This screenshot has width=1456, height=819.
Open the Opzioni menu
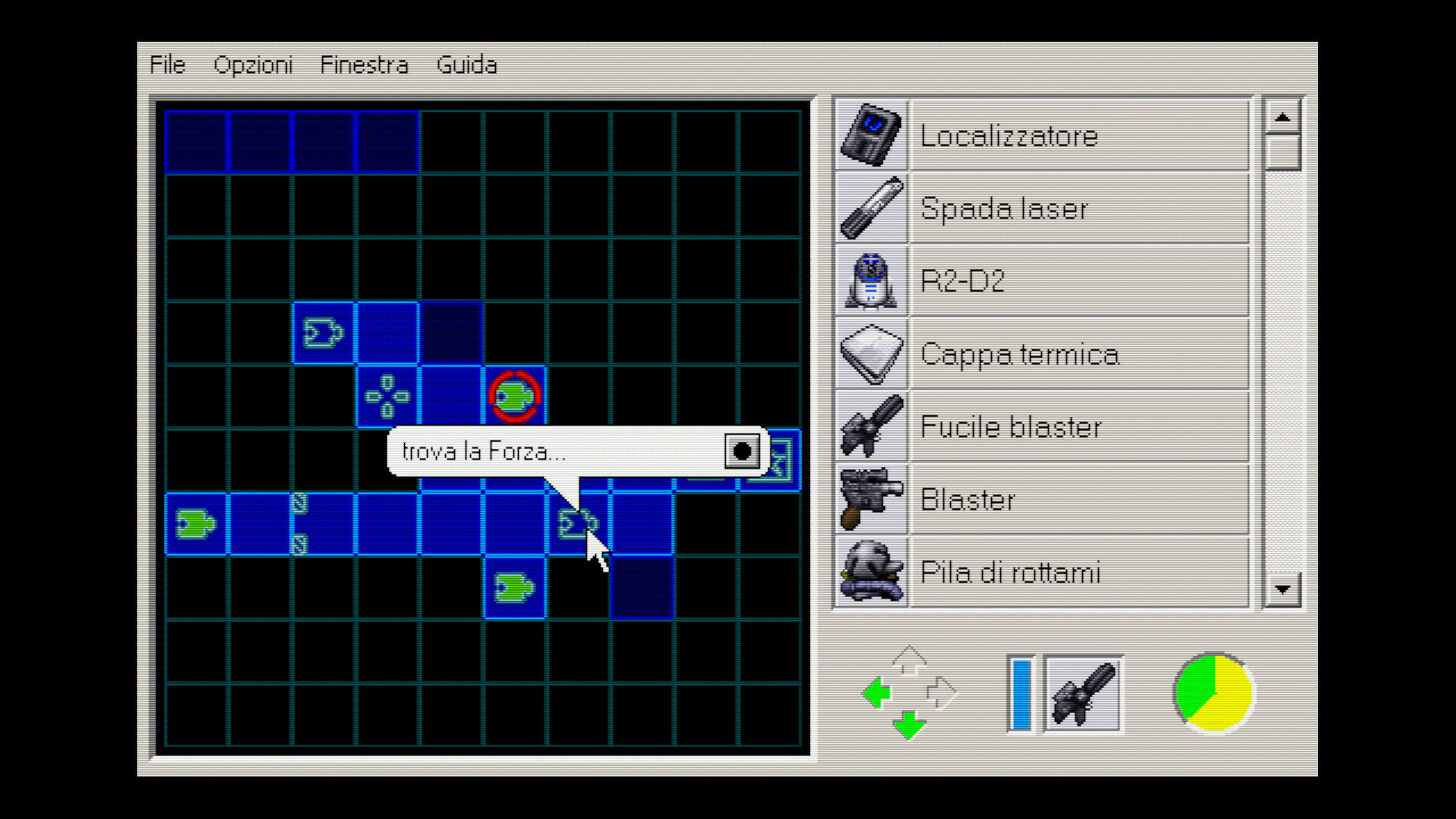(253, 65)
